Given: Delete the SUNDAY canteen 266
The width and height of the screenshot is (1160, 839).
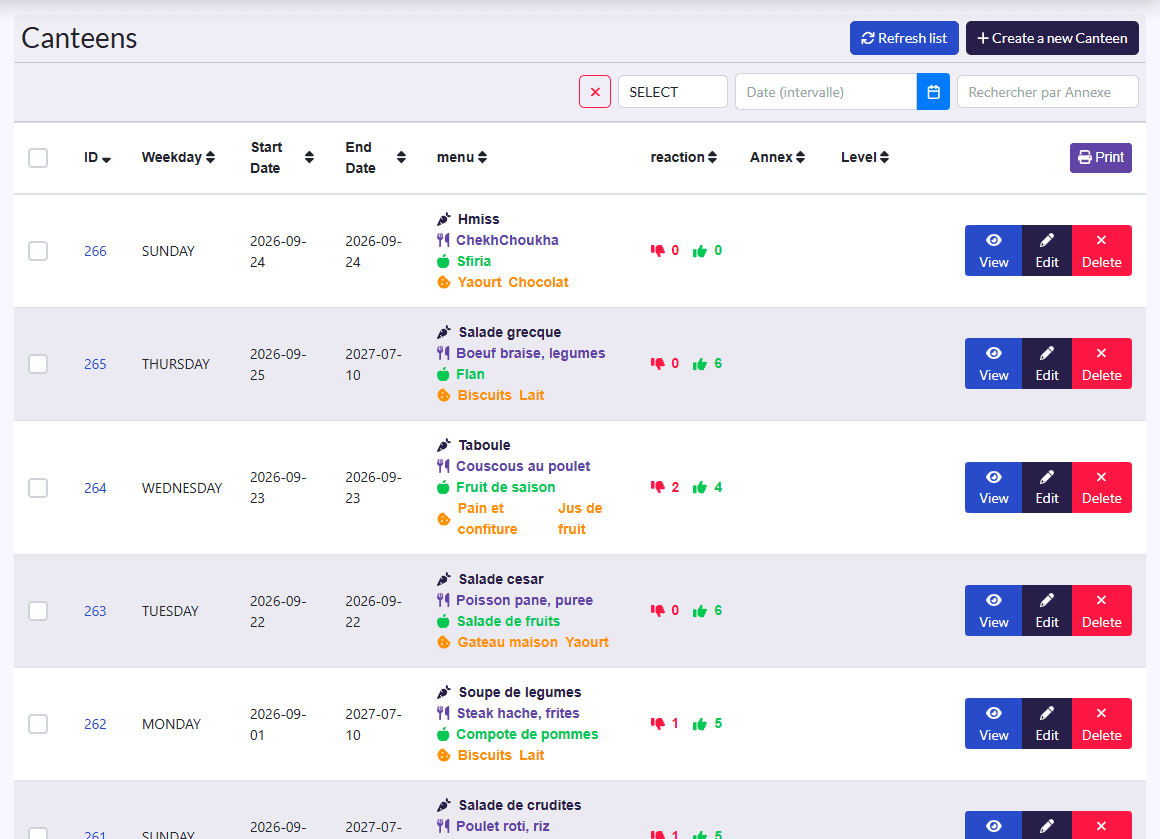Looking at the screenshot, I should [x=1102, y=251].
